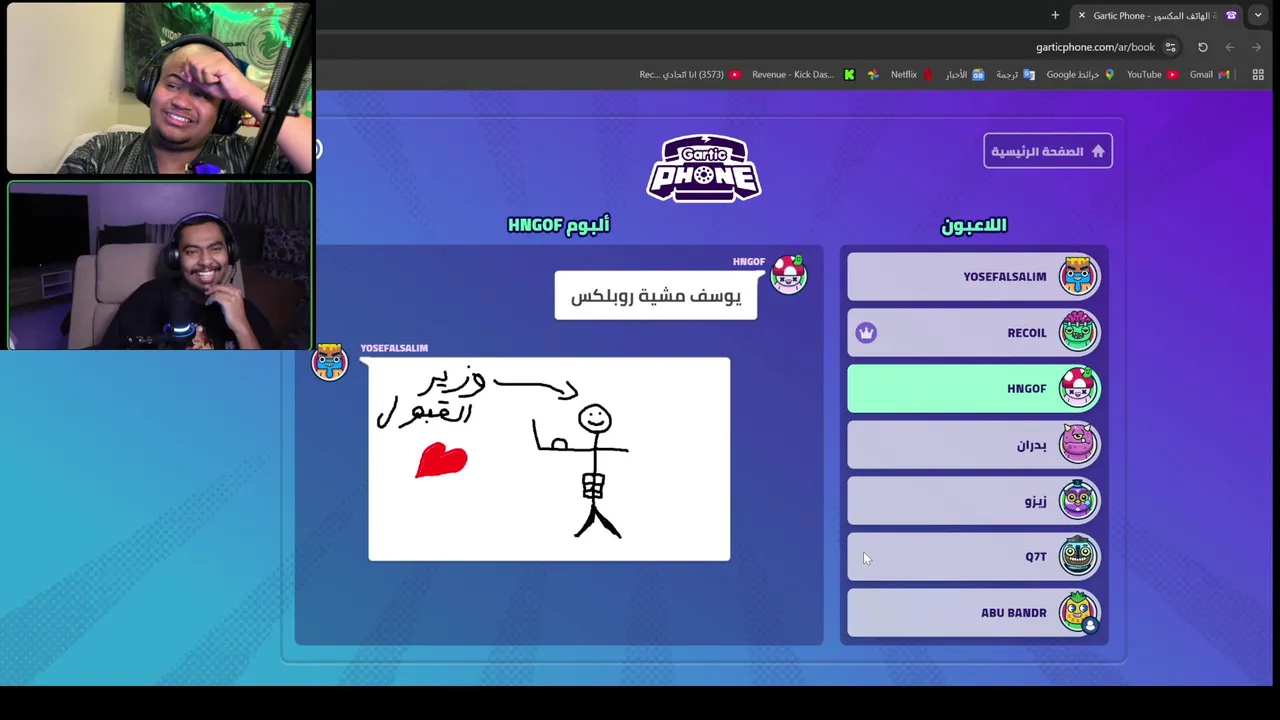Viewport: 1280px width, 720px height.
Task: Select player YOSEFALSALIM in the list
Action: pos(973,276)
